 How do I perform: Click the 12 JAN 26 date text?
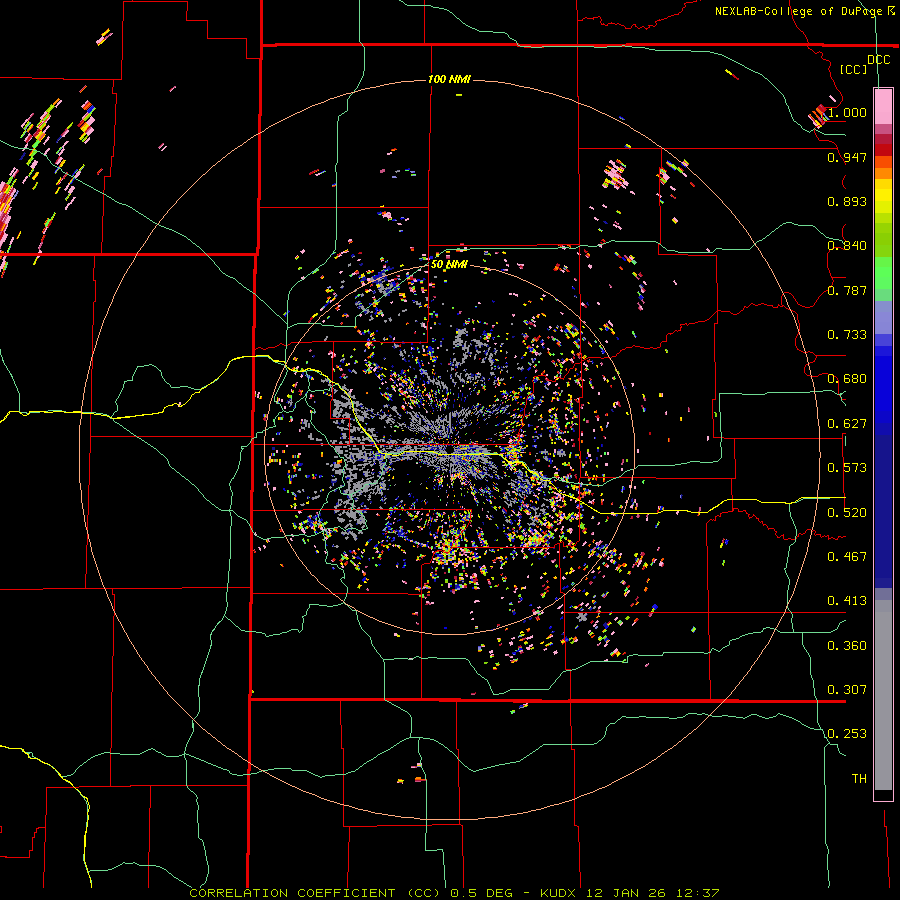[624, 893]
